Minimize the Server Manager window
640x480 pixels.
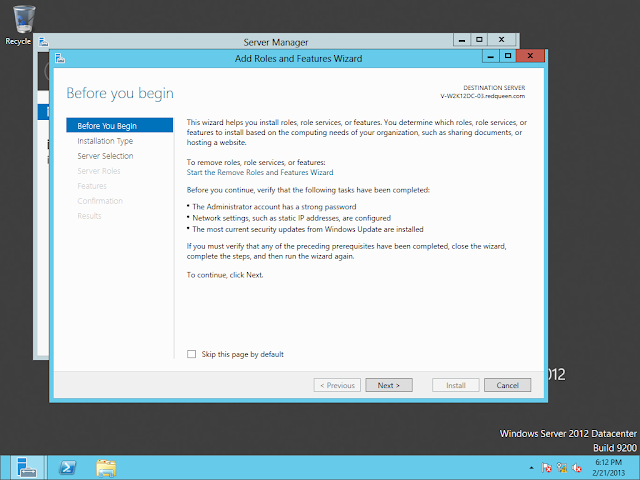tap(462, 40)
